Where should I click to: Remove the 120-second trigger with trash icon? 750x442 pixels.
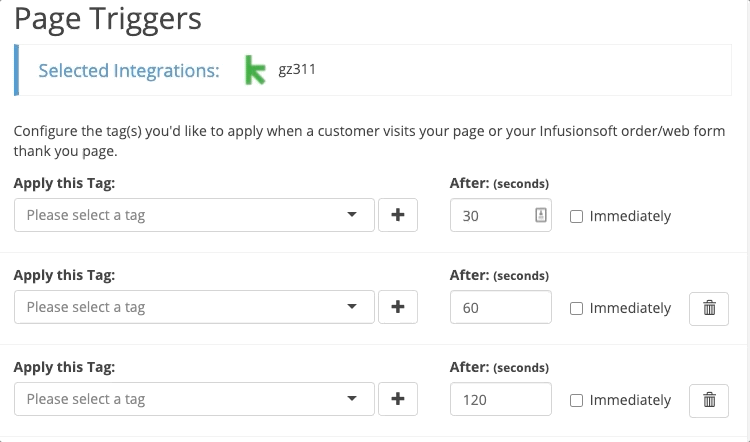pos(709,400)
